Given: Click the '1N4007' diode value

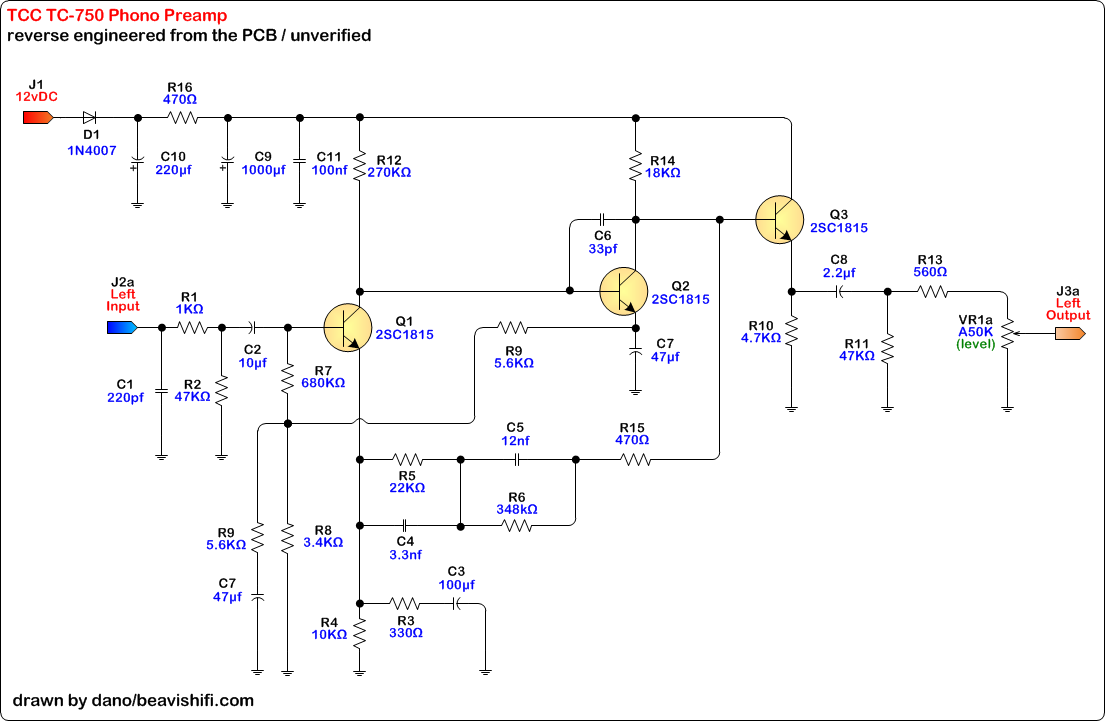Looking at the screenshot, I should (92, 150).
